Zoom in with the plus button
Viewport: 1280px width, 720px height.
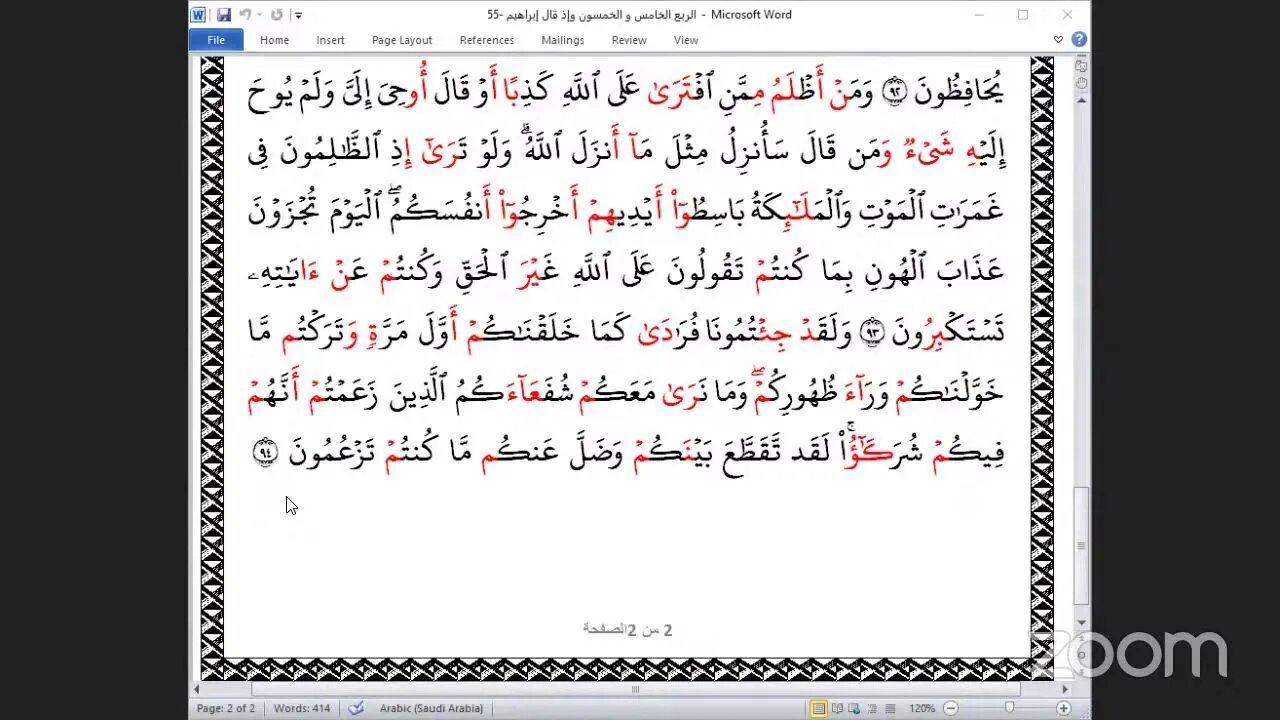[x=1064, y=708]
